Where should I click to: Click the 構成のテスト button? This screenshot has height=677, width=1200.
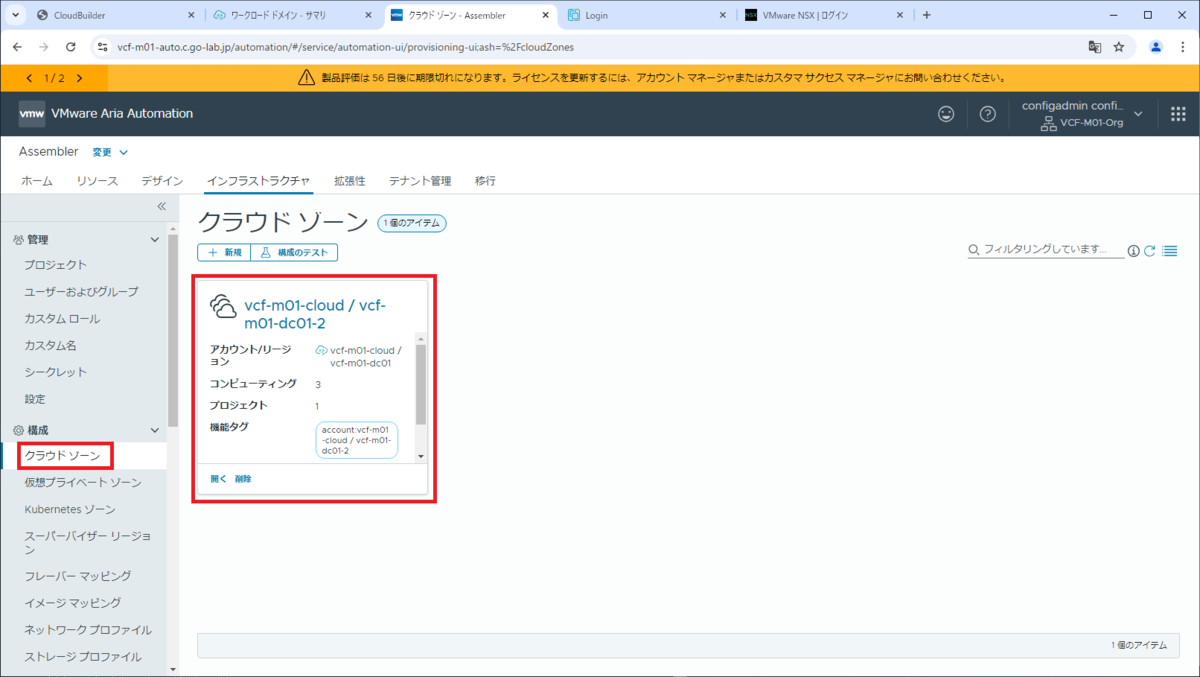tap(294, 253)
